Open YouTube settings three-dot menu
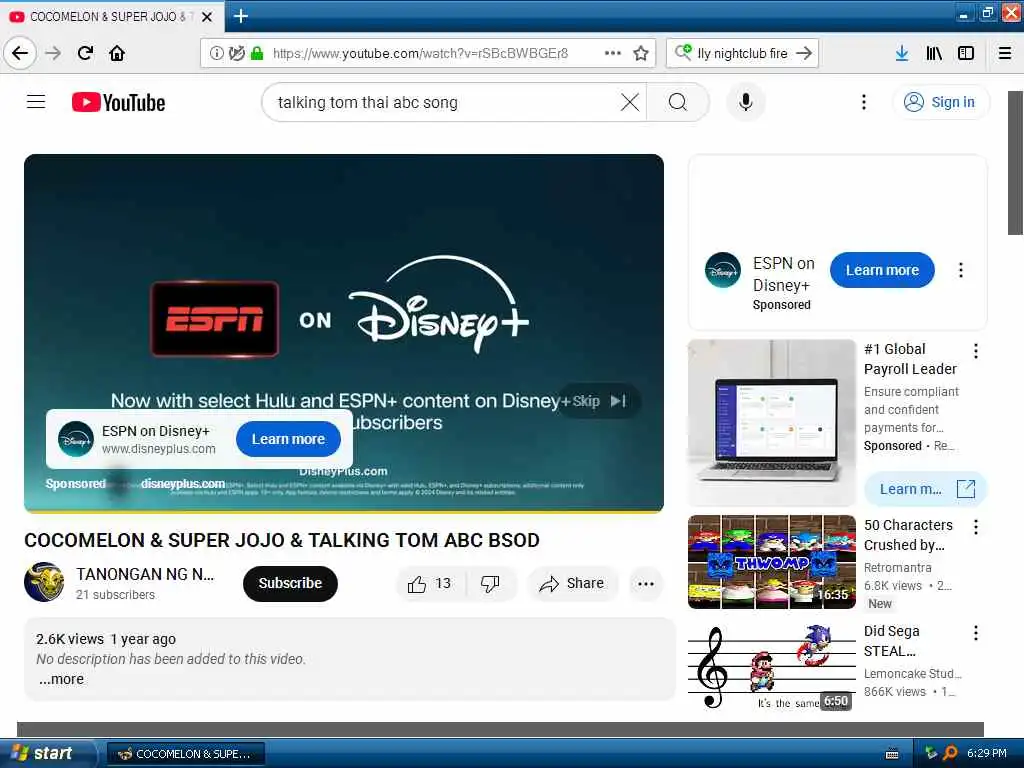This screenshot has width=1024, height=768. 863,102
